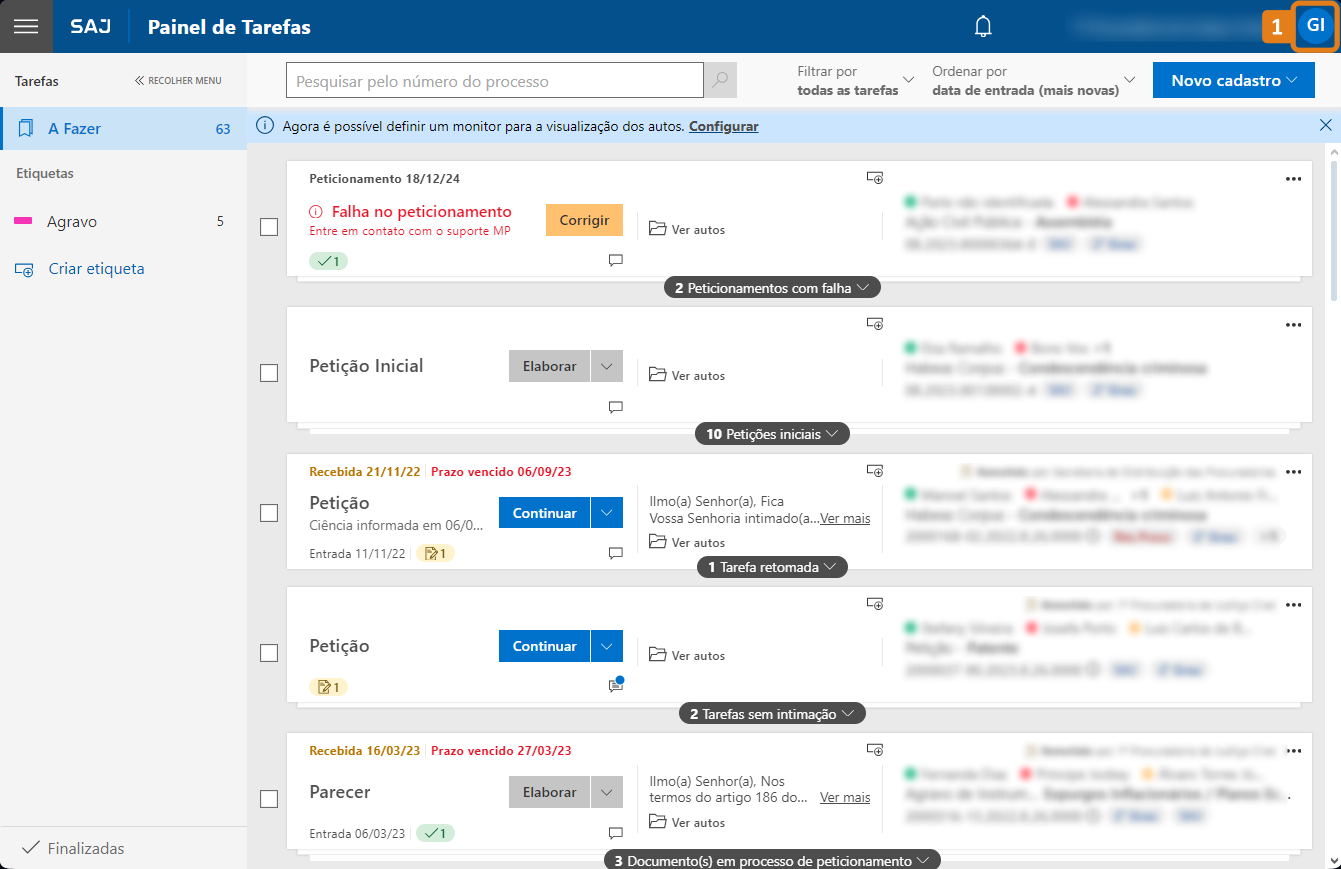Image resolution: width=1341 pixels, height=869 pixels.
Task: Open the notifications bell
Action: [x=985, y=26]
